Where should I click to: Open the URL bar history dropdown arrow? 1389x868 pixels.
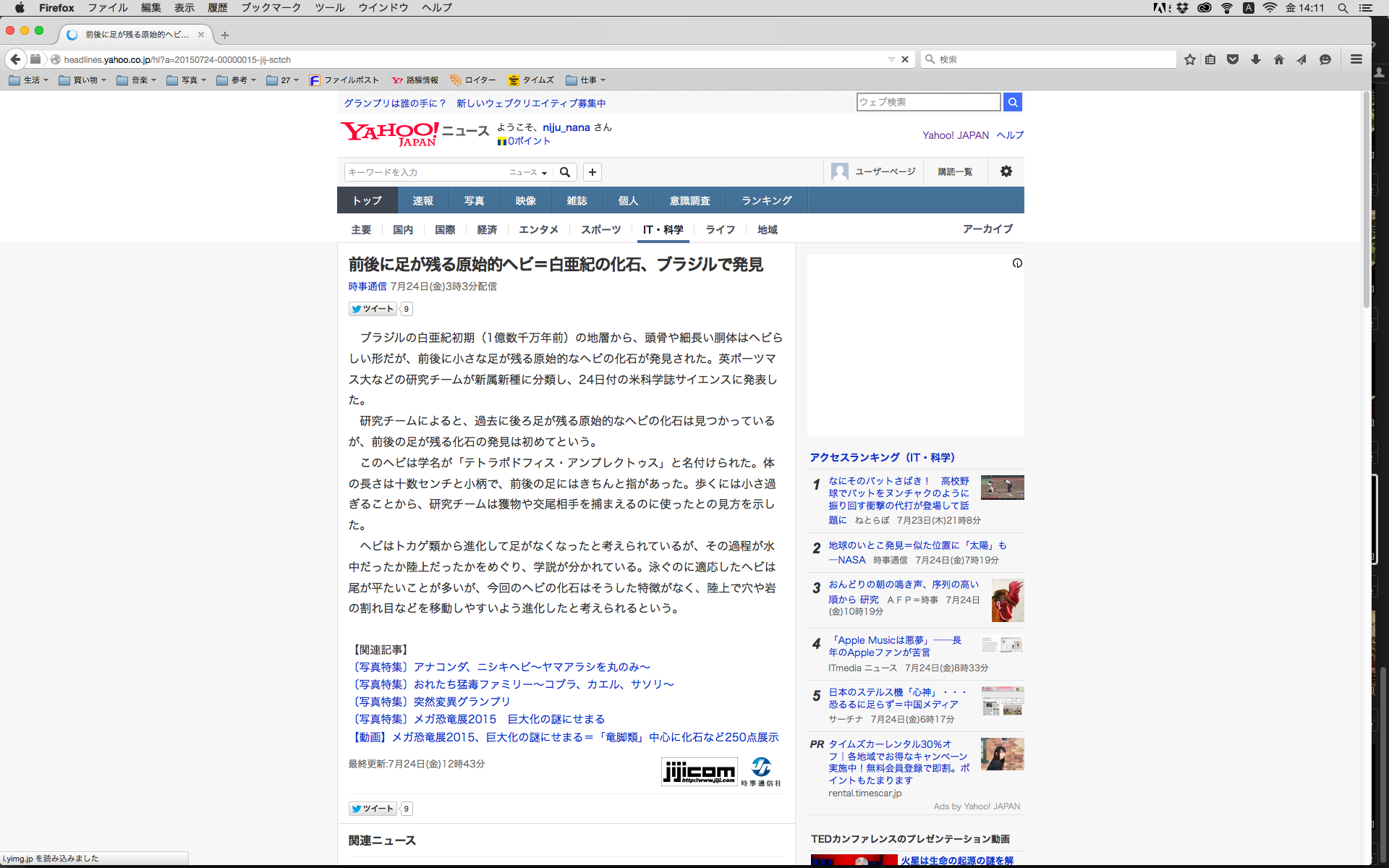[891, 59]
